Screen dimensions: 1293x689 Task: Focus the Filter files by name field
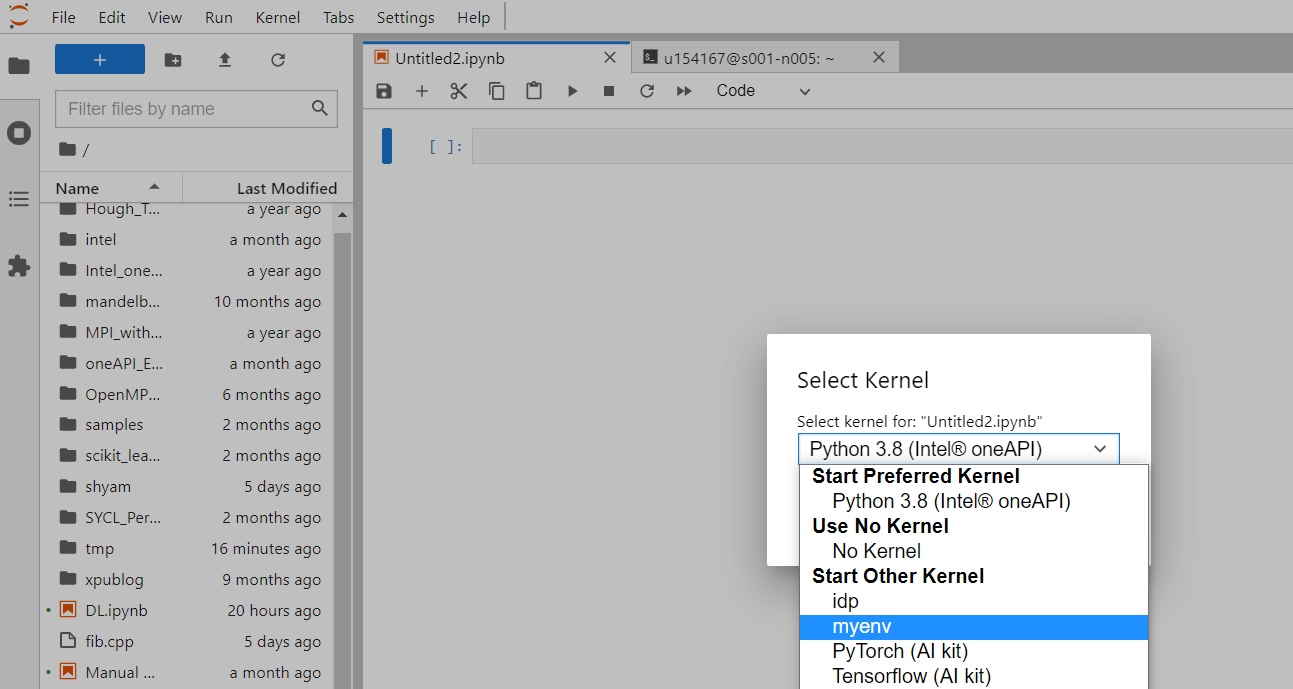(x=196, y=108)
